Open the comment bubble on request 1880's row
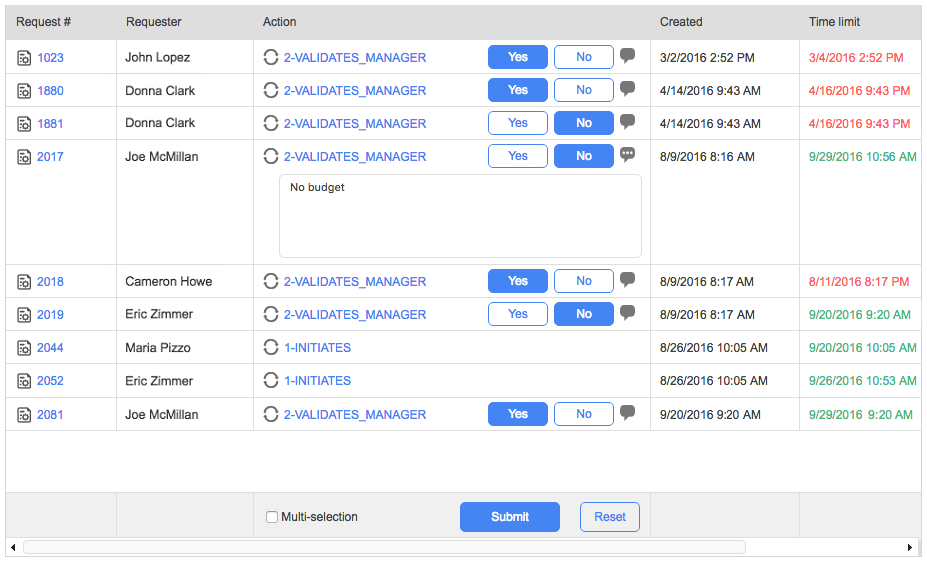Screen dimensions: 927x561 tap(627, 89)
